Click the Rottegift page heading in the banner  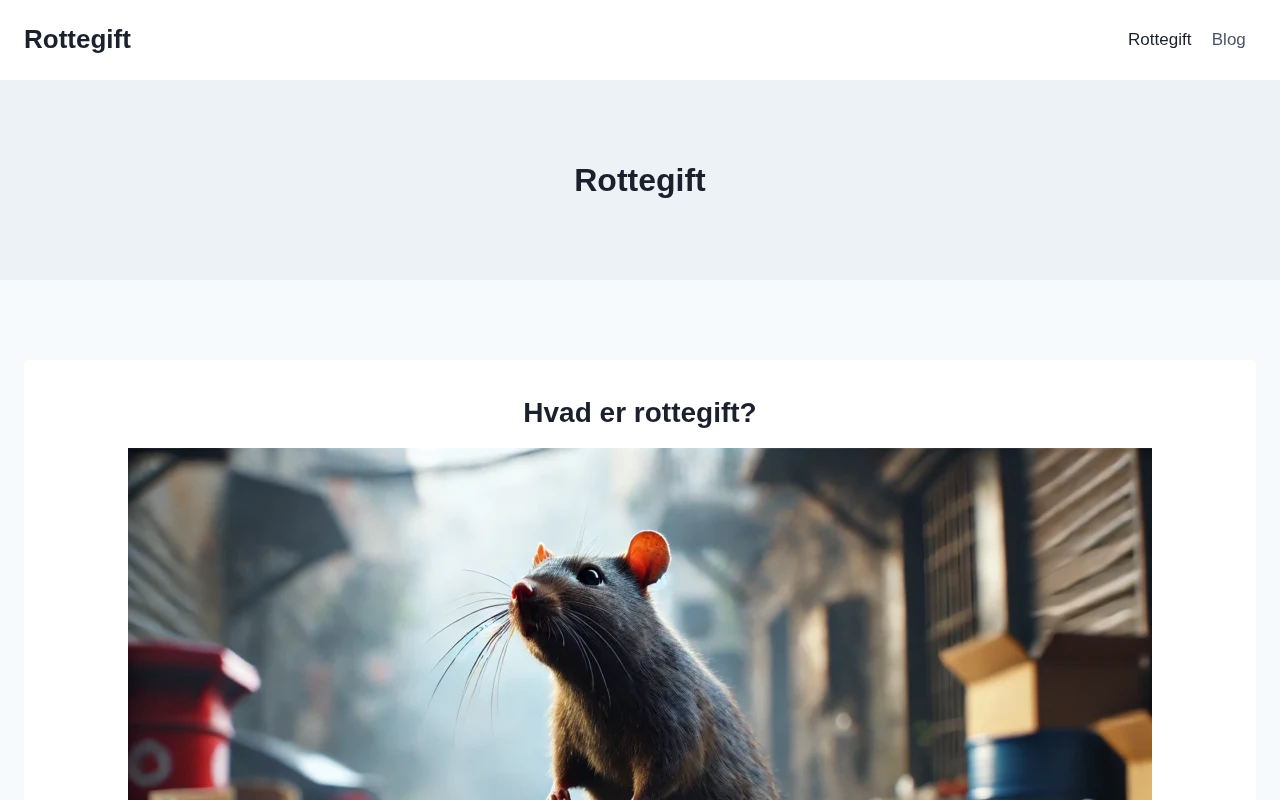click(640, 180)
